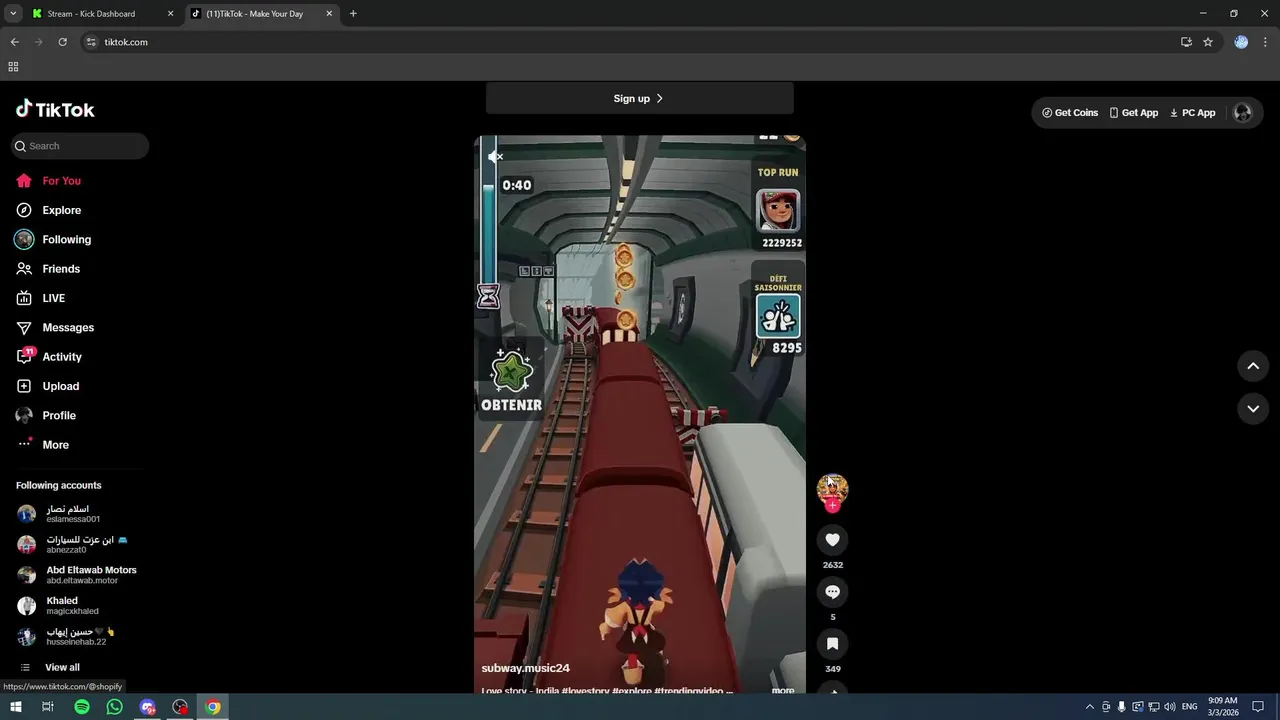Click the browser back button

tap(14, 42)
